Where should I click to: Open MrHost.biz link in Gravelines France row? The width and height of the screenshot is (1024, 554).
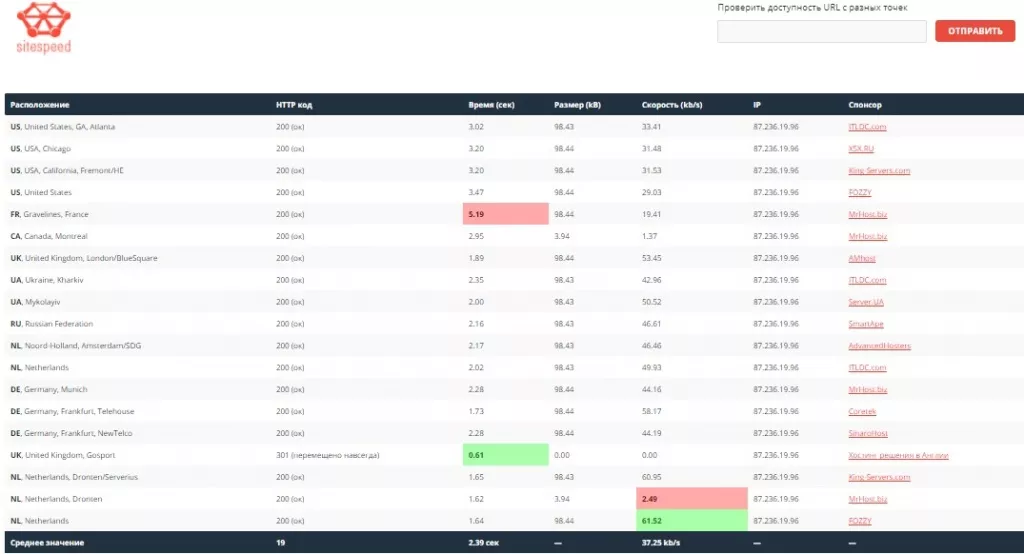click(867, 214)
